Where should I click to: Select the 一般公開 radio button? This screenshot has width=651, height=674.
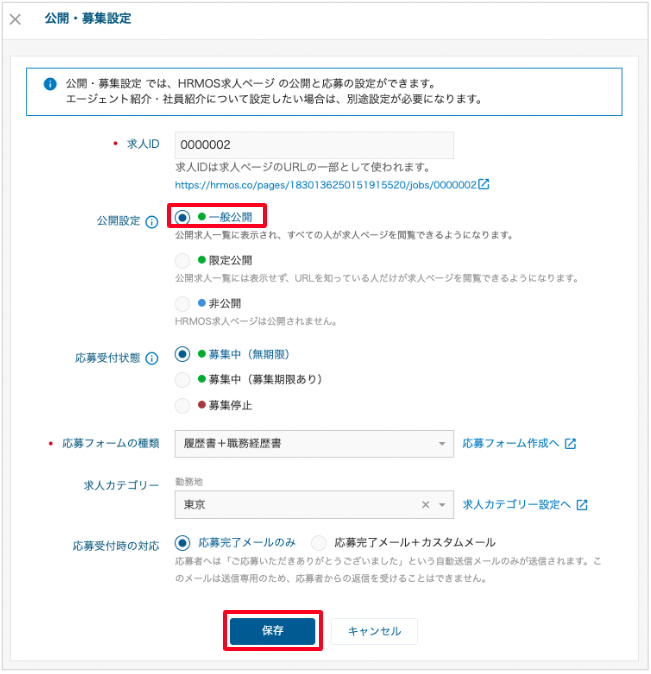182,217
